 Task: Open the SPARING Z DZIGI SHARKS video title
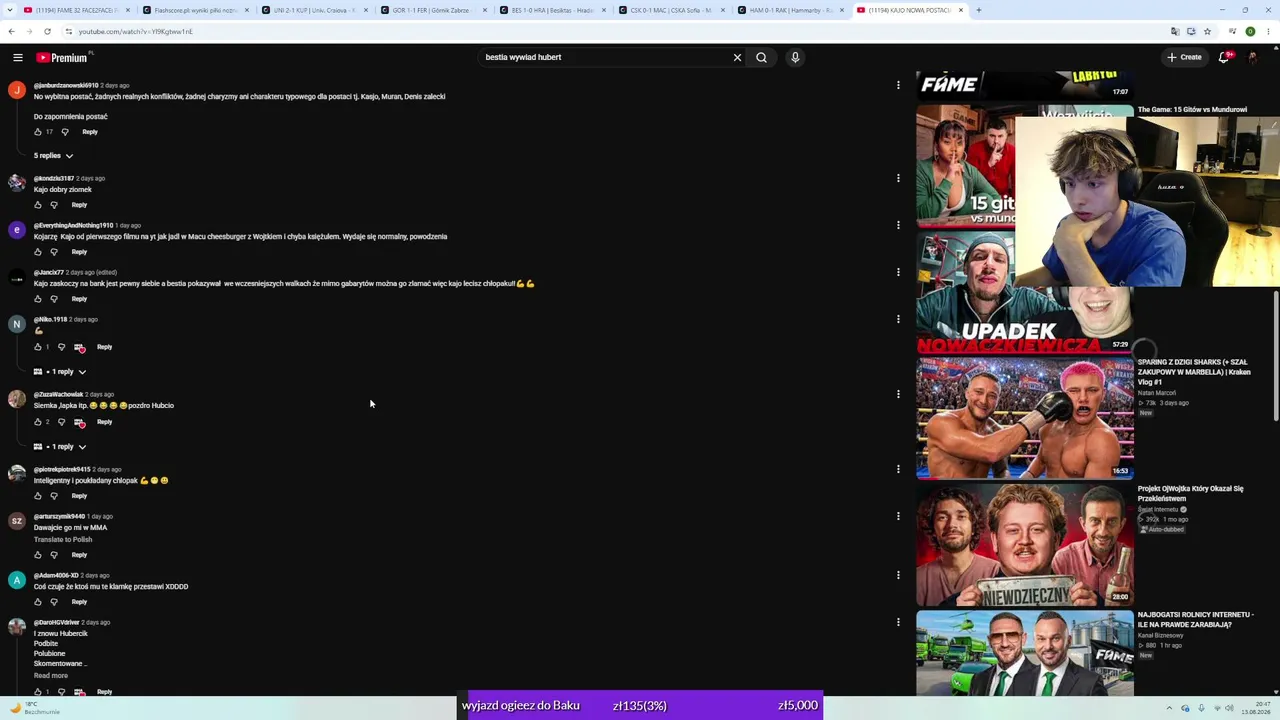click(x=1194, y=372)
